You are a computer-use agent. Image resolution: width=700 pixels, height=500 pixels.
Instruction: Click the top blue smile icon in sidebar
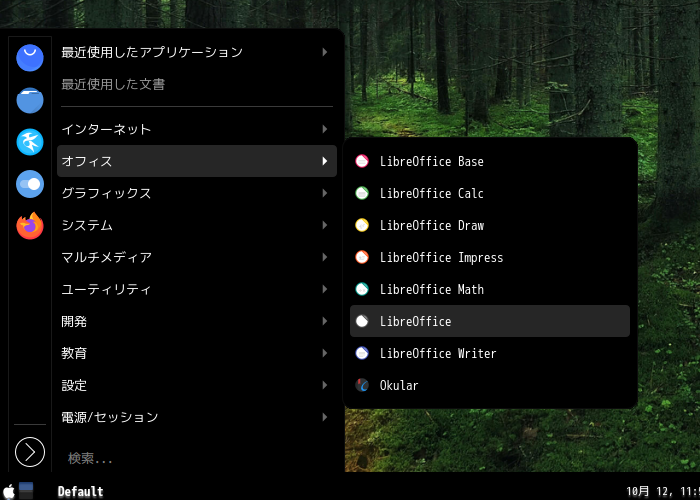[30, 58]
